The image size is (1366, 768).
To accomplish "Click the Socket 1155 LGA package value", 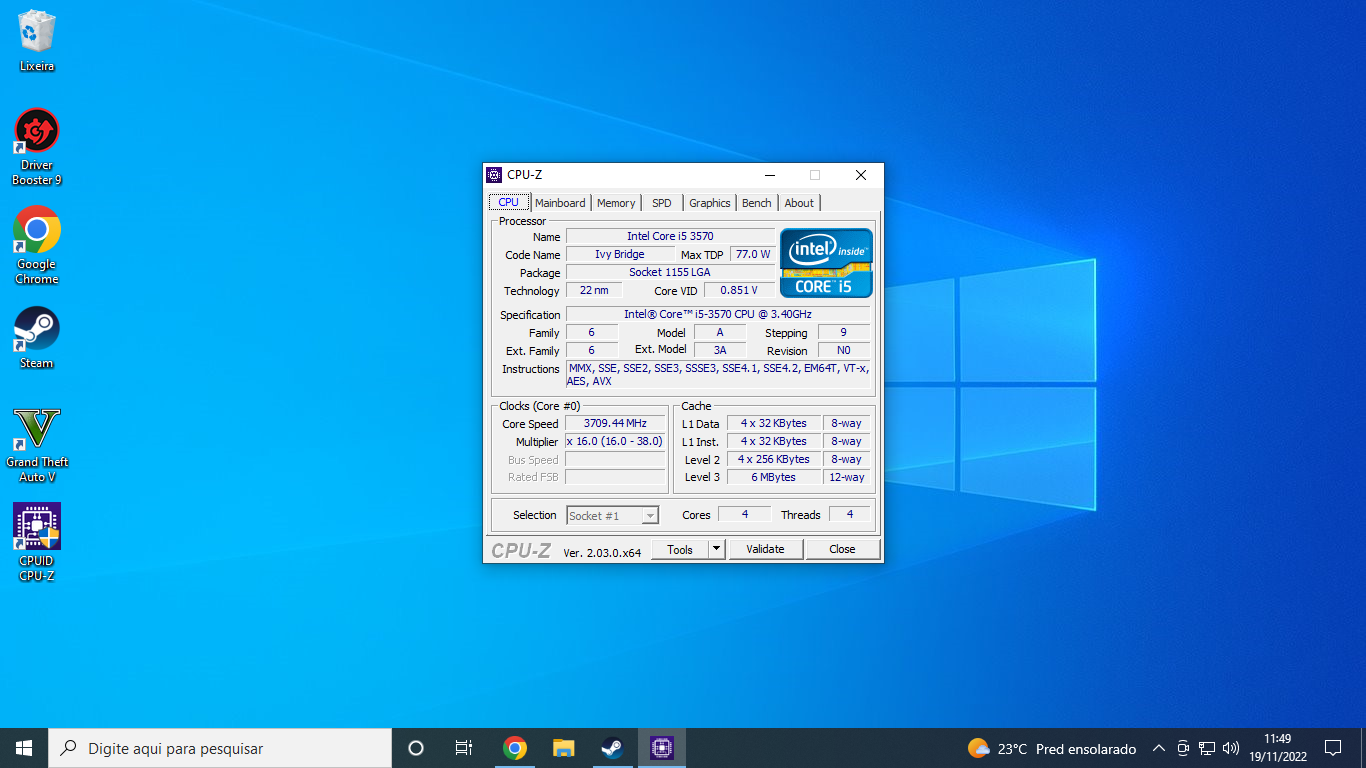I will point(670,272).
